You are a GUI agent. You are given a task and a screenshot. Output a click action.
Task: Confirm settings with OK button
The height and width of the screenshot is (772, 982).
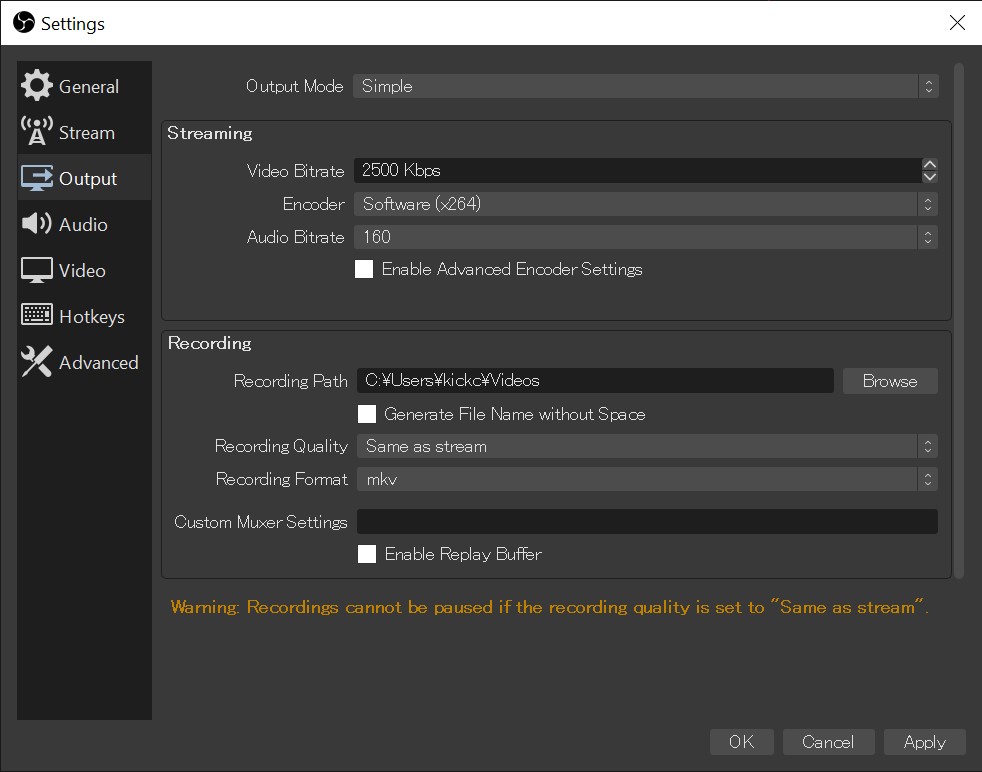pos(742,742)
